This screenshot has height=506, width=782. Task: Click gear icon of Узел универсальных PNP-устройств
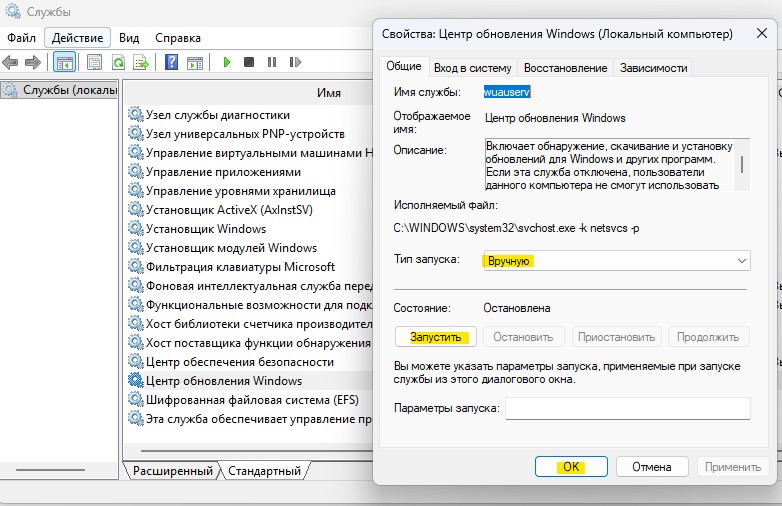(x=136, y=133)
